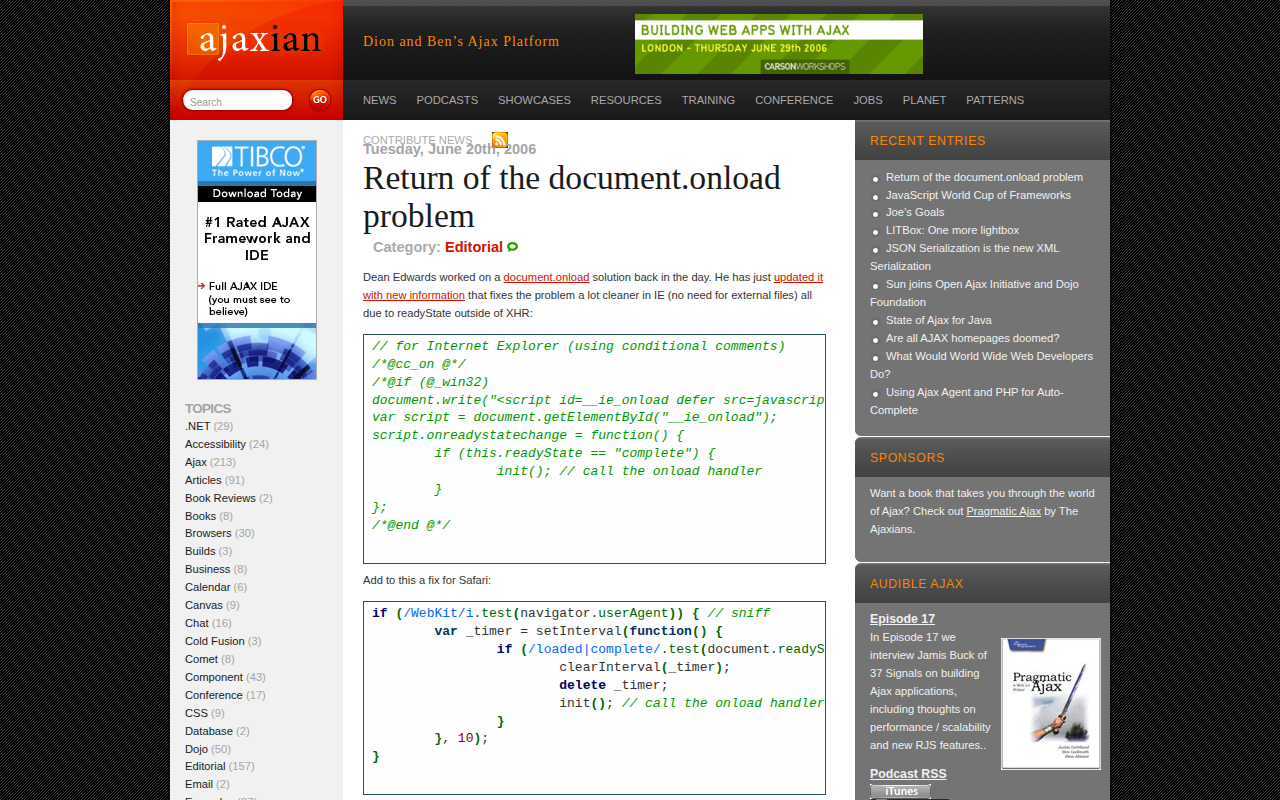Image resolution: width=1280 pixels, height=800 pixels.
Task: Open the PODCASTS menu item
Action: click(x=447, y=100)
